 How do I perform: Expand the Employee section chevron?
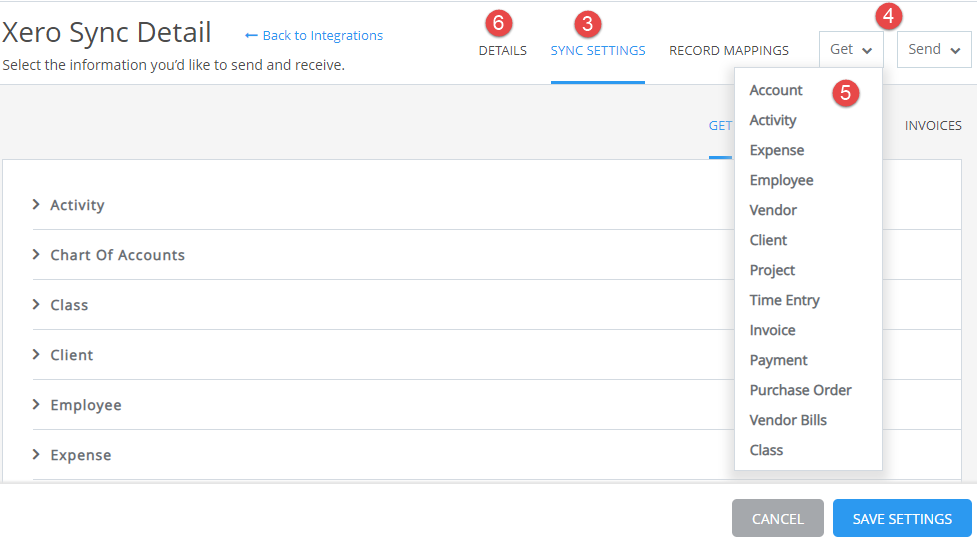[x=36, y=404]
